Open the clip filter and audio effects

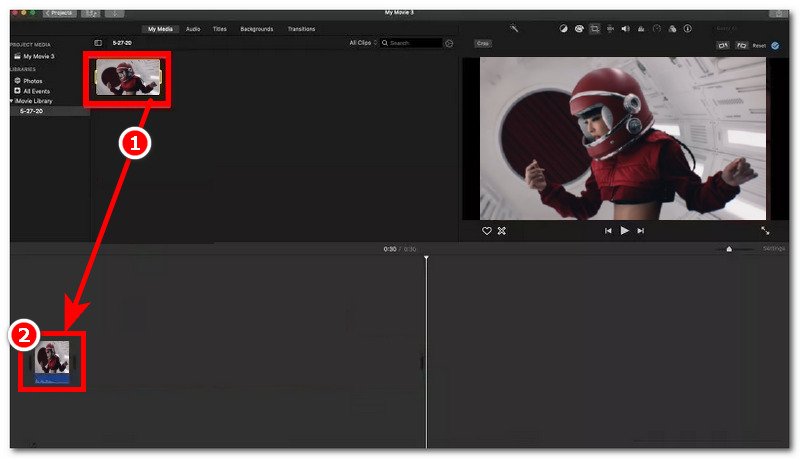click(672, 29)
